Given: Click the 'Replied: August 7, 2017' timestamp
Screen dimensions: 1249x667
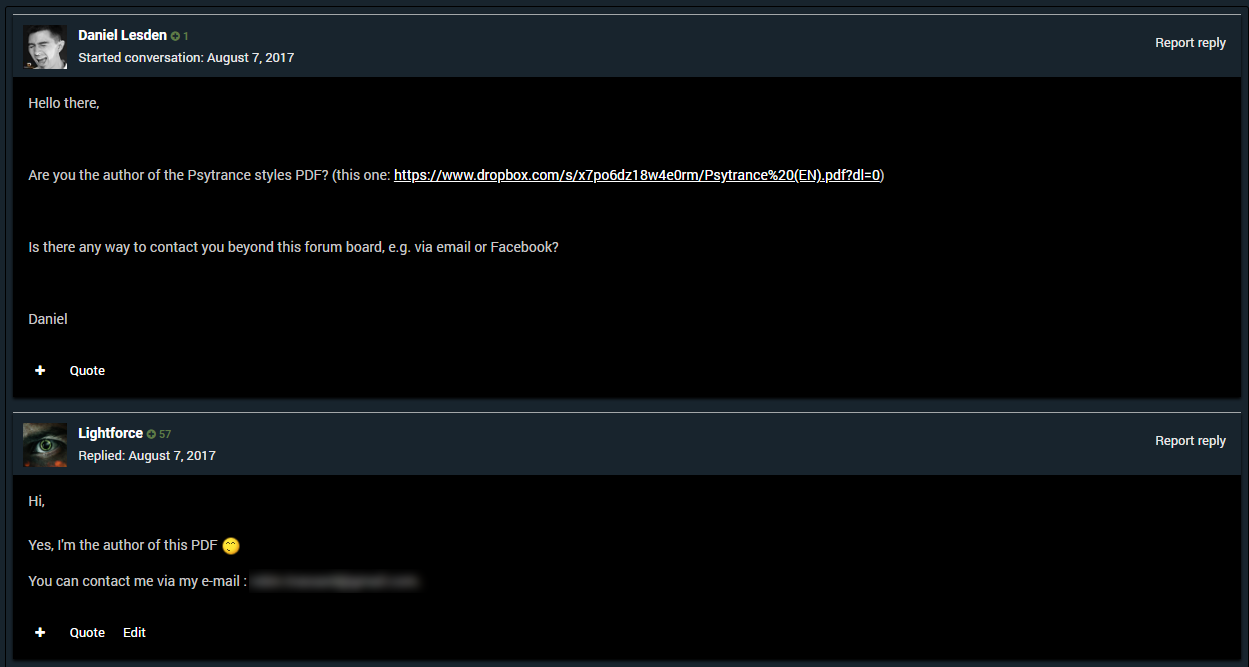Looking at the screenshot, I should pyautogui.click(x=147, y=456).
